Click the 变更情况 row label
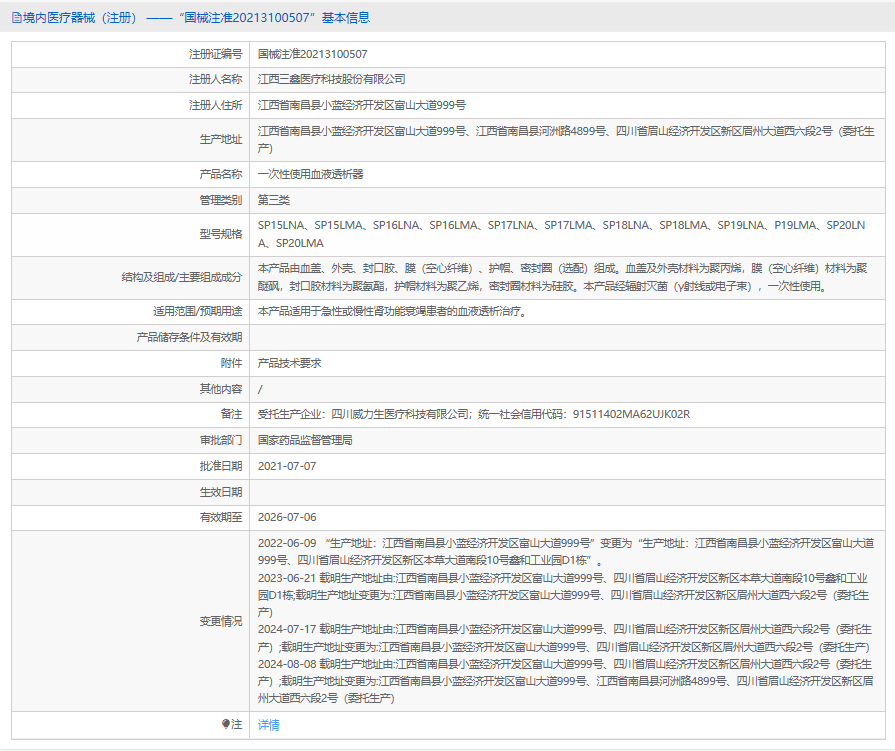895x751 pixels. [220, 621]
